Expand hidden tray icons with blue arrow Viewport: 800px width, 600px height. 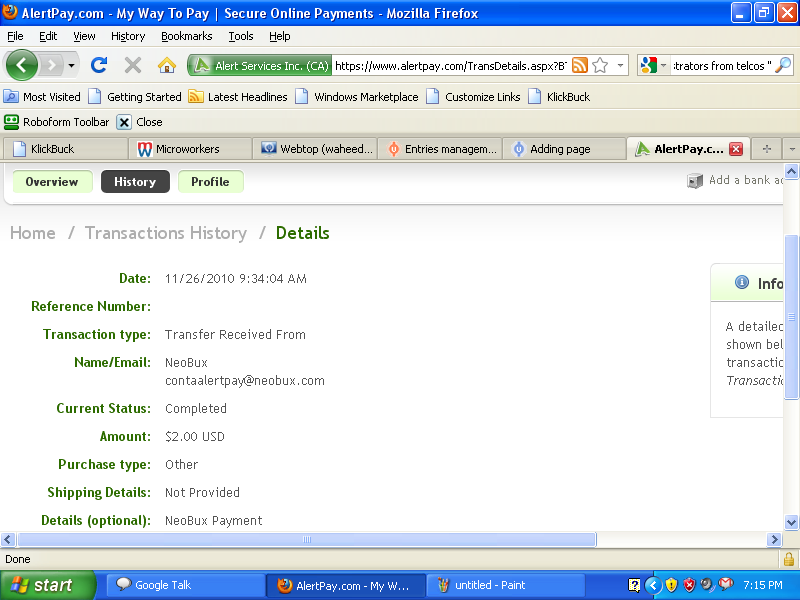[x=653, y=585]
